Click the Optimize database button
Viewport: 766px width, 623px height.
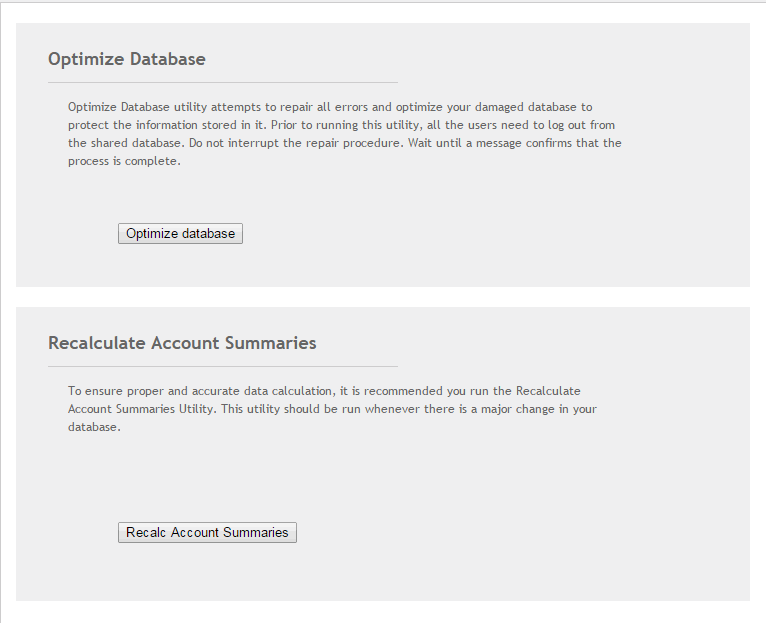pos(180,234)
